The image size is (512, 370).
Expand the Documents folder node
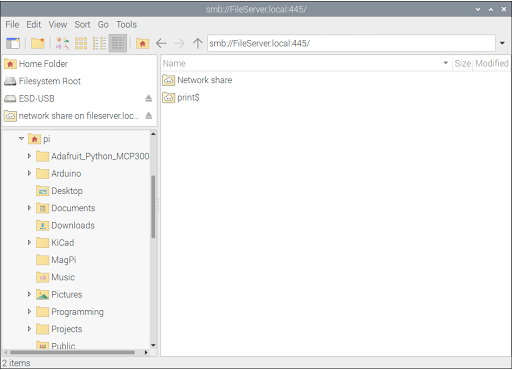pos(29,208)
